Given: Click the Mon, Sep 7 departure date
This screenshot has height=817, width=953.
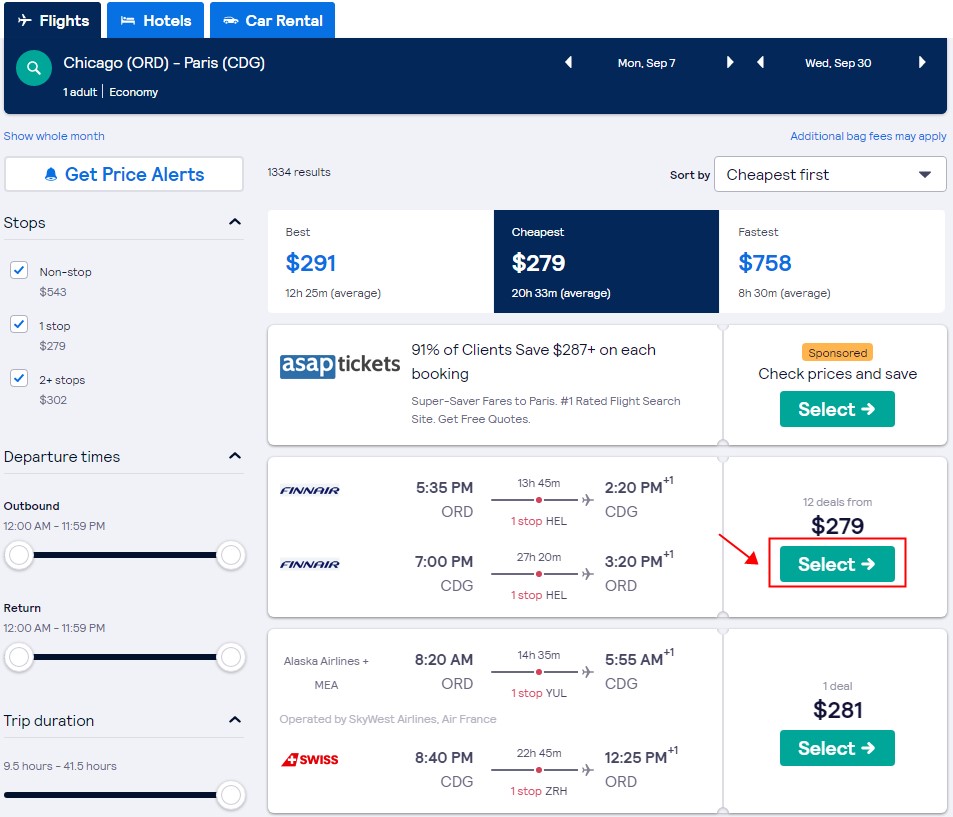Looking at the screenshot, I should click(647, 63).
